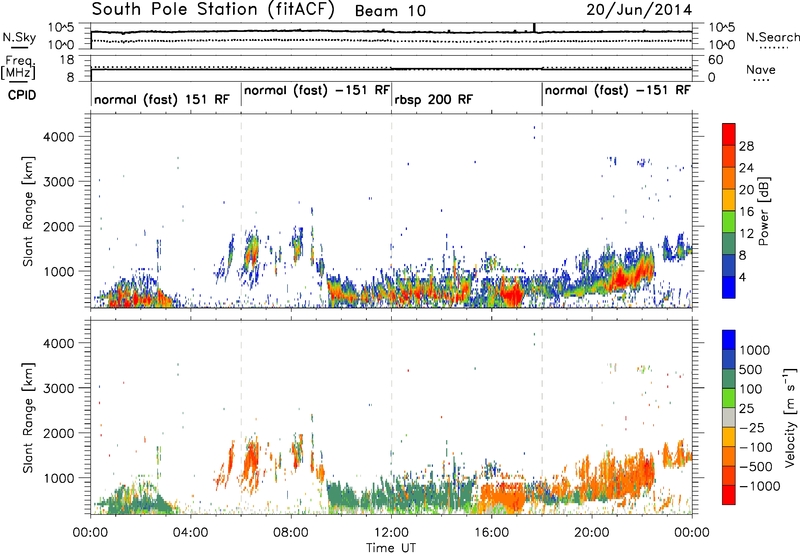Pick the red bottom Velocity colorbar segment
800x554 pixels.
[x=729, y=495]
